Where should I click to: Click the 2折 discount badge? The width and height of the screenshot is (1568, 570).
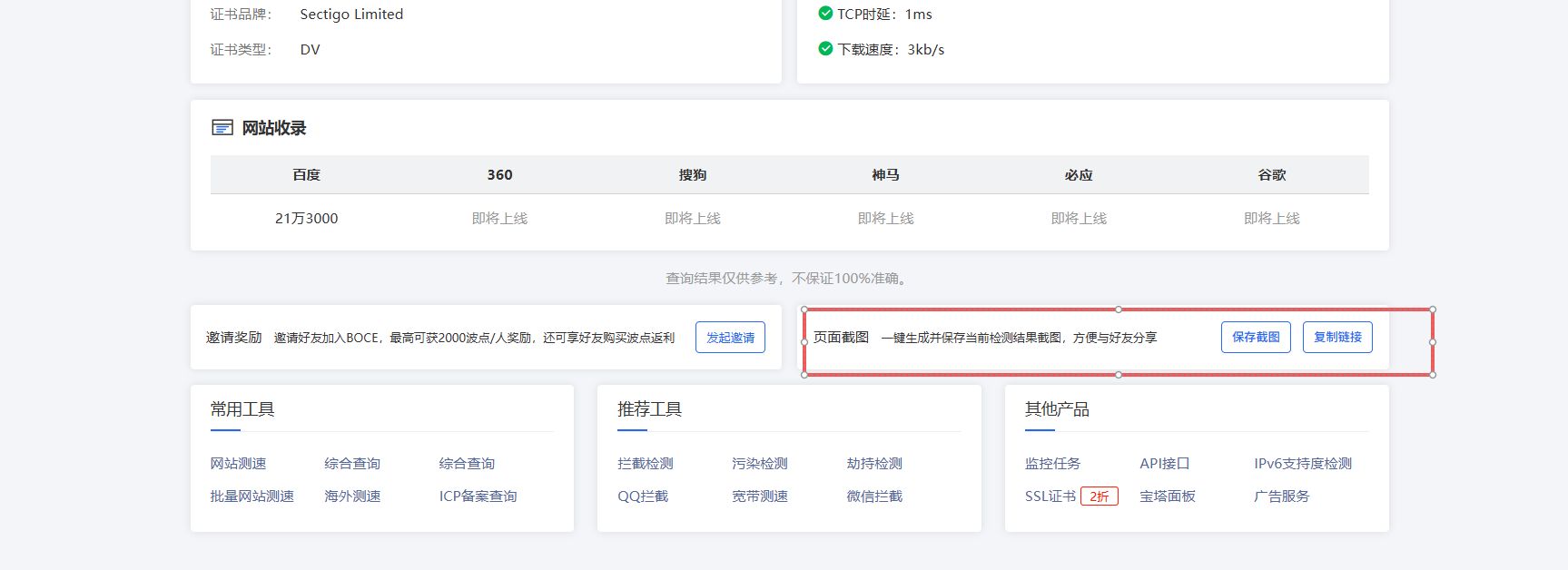coord(1099,496)
